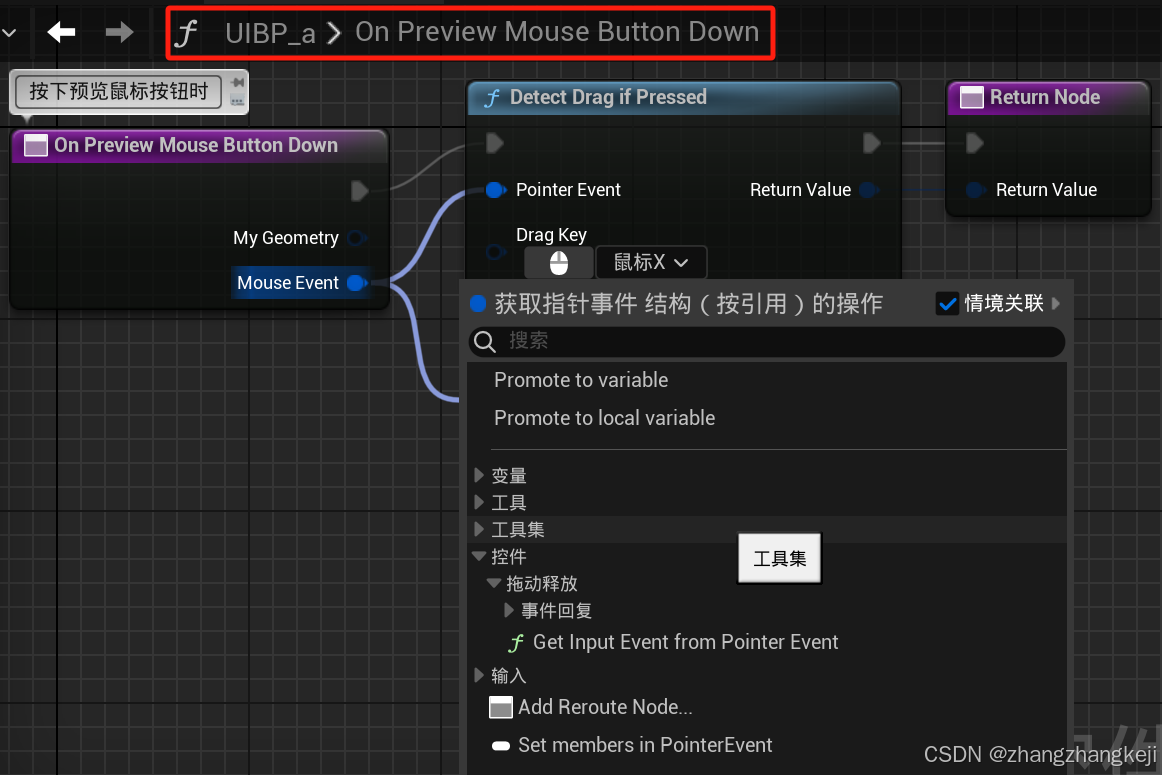This screenshot has height=775, width=1162.
Task: Choose Add Reroute Node...
Action: [x=591, y=707]
